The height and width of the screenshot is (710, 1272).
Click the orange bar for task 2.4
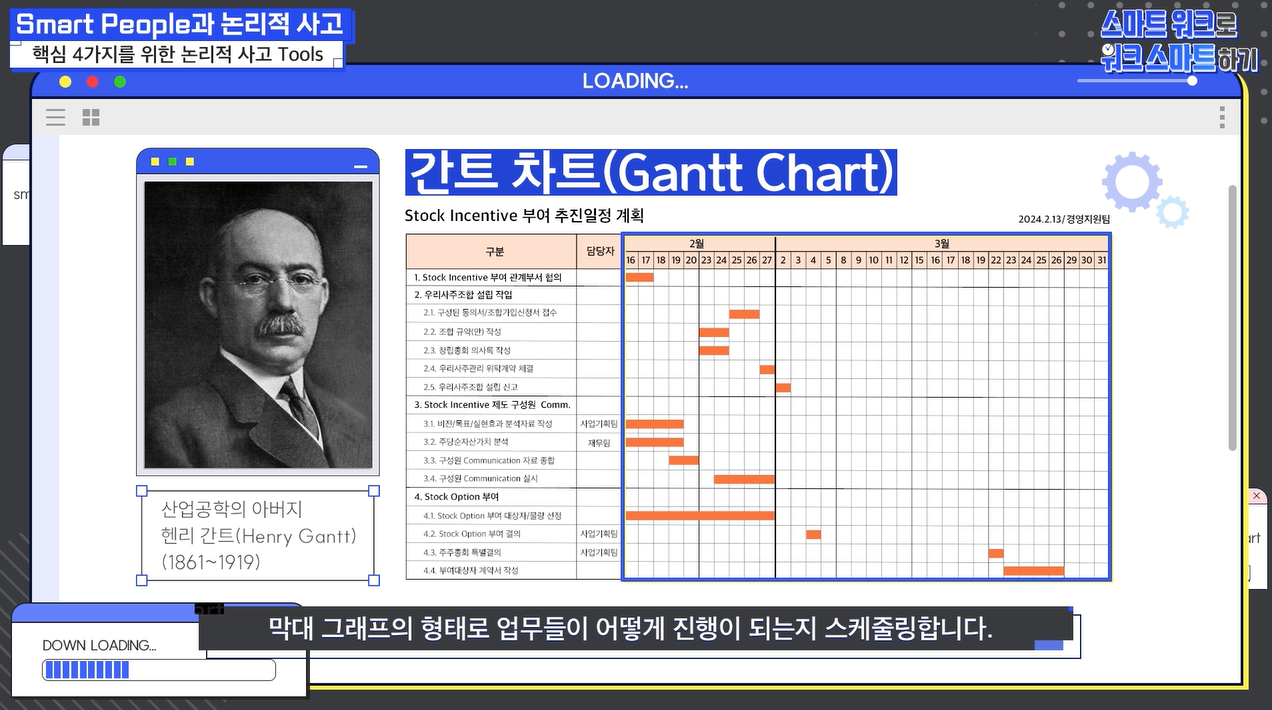tap(767, 369)
